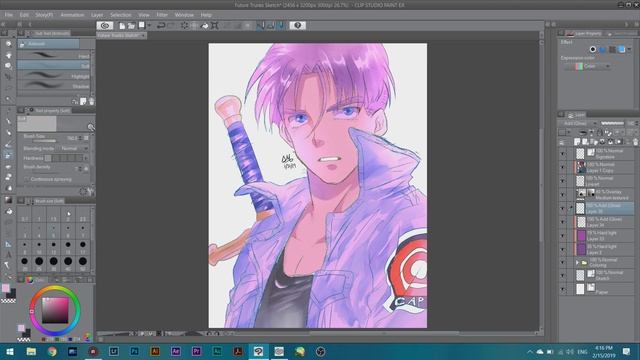Select the Layer 3 Hard light layer

(605, 249)
